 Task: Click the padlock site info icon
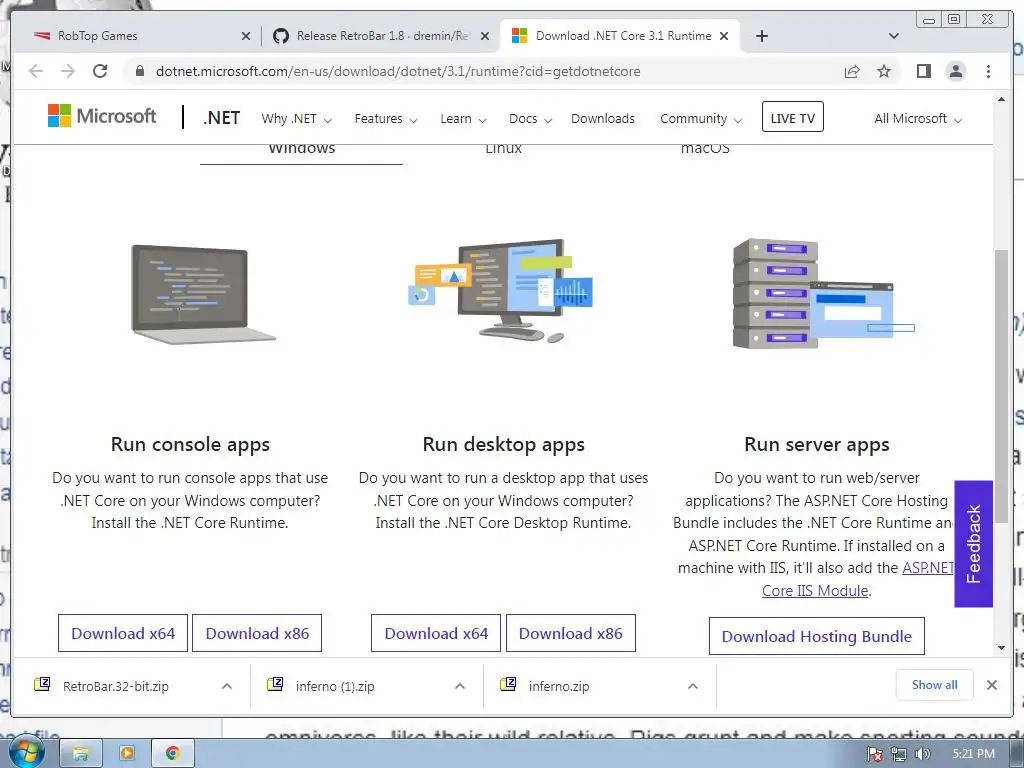140,71
